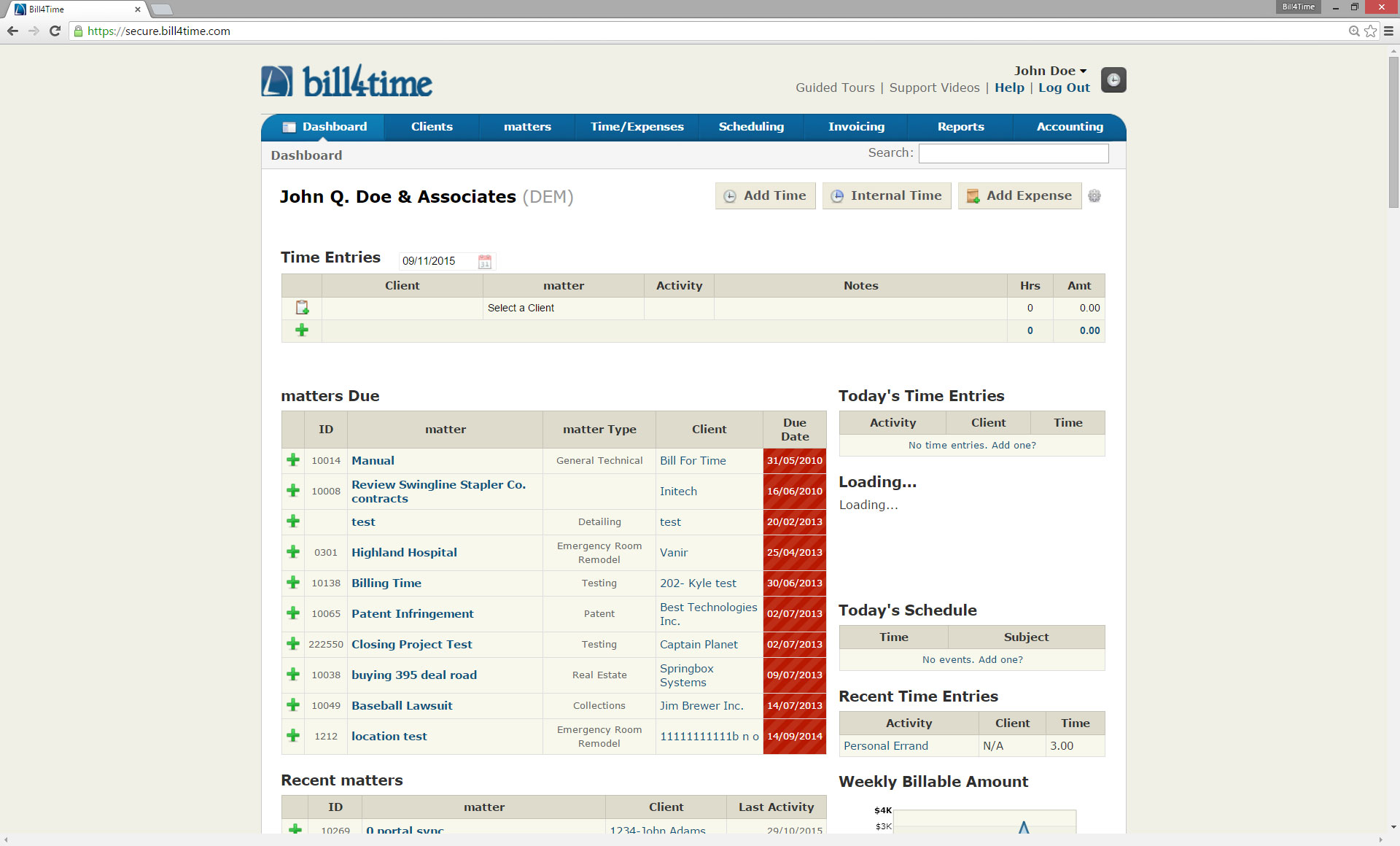Viewport: 1400px width, 846px height.
Task: Click the green plus to add a time entry
Action: (x=302, y=330)
